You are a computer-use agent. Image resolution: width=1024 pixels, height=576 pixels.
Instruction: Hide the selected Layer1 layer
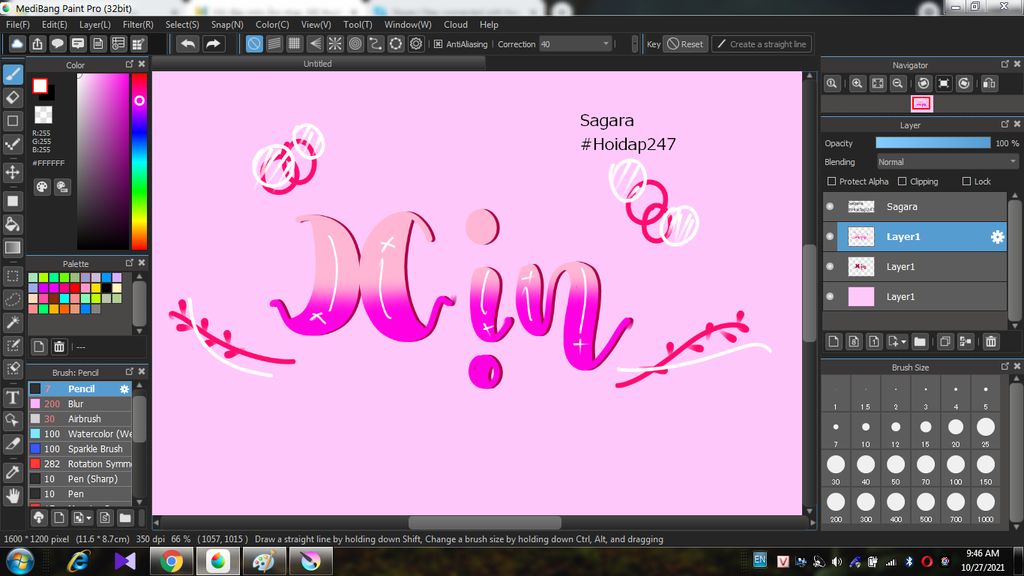point(830,236)
